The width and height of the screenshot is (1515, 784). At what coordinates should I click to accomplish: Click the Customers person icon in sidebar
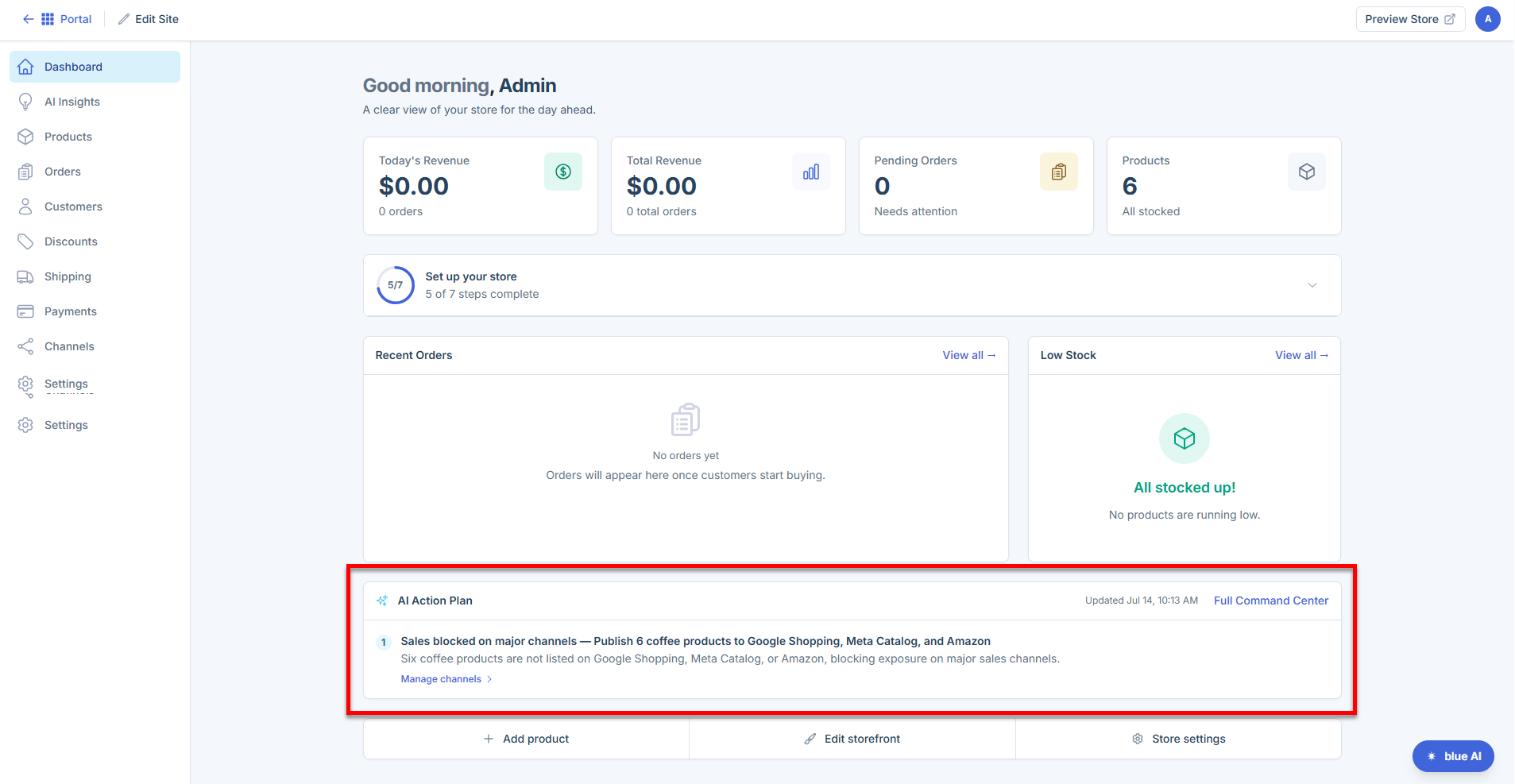tap(25, 207)
